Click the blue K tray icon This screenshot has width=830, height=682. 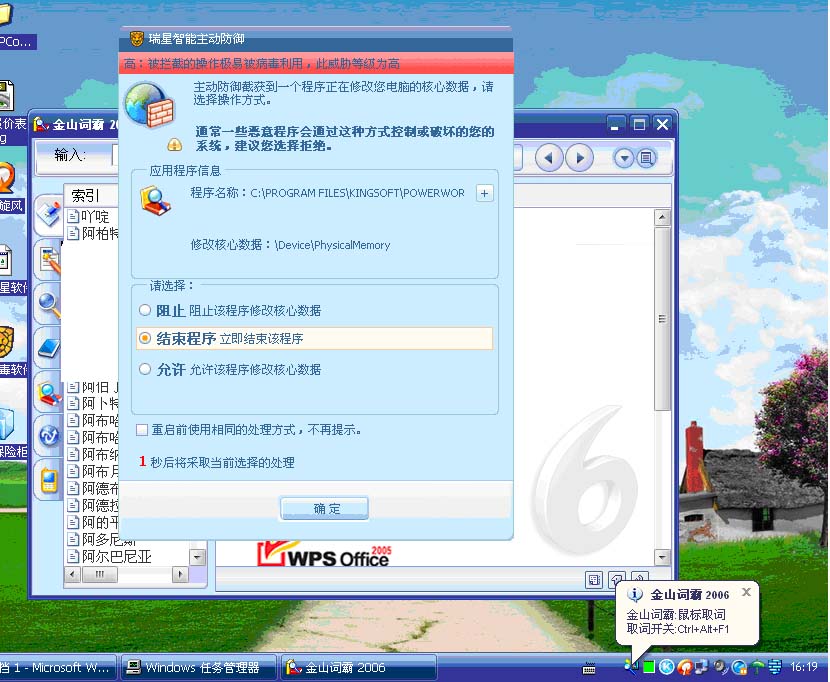pos(666,667)
